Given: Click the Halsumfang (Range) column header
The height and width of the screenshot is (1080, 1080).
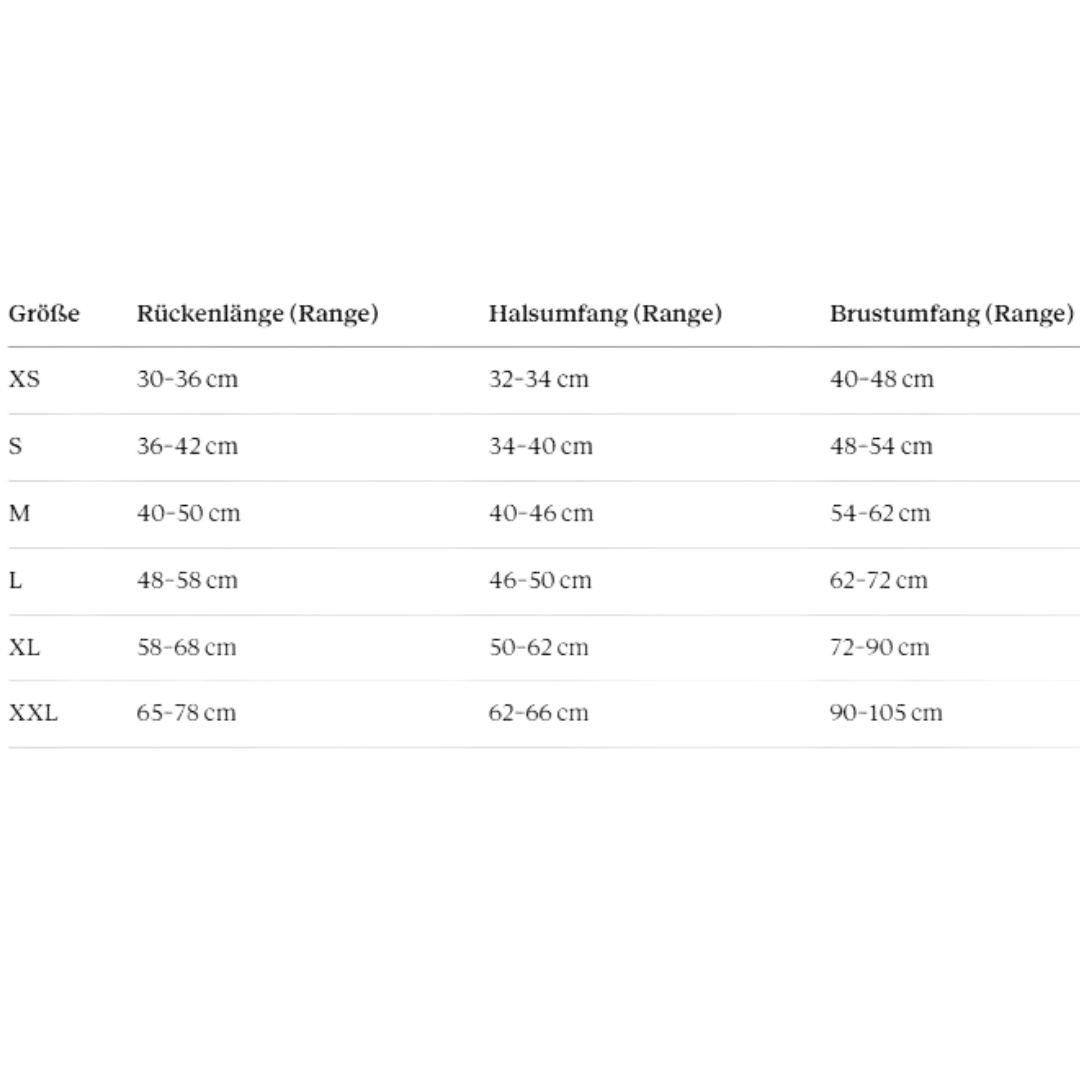Looking at the screenshot, I should [605, 314].
